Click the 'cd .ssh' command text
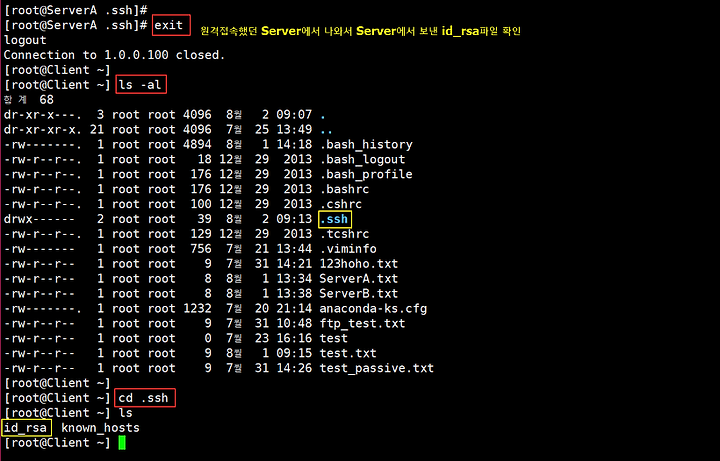The height and width of the screenshot is (461, 720). [x=143, y=398]
